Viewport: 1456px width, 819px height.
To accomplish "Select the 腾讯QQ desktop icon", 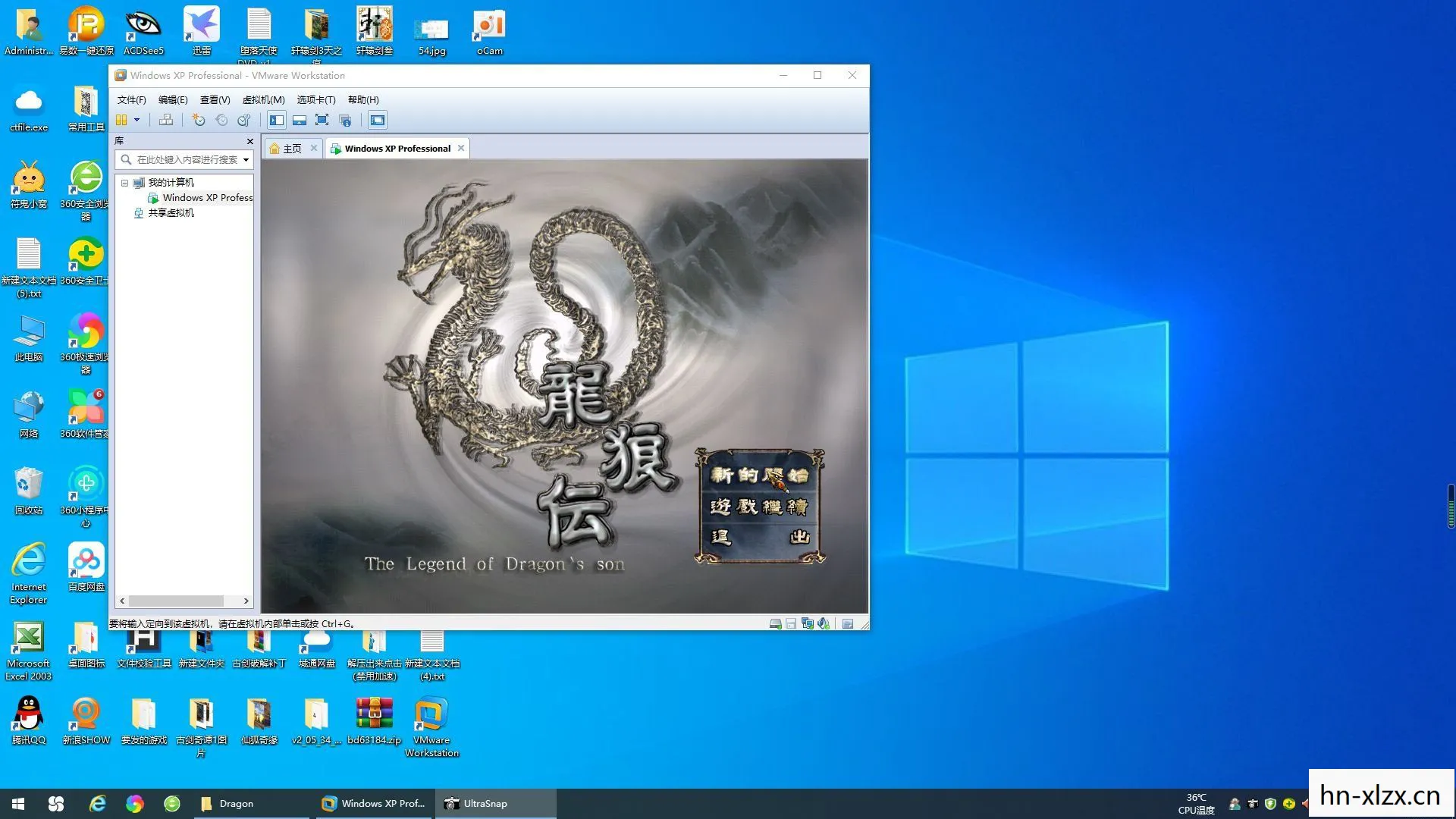I will 29,720.
